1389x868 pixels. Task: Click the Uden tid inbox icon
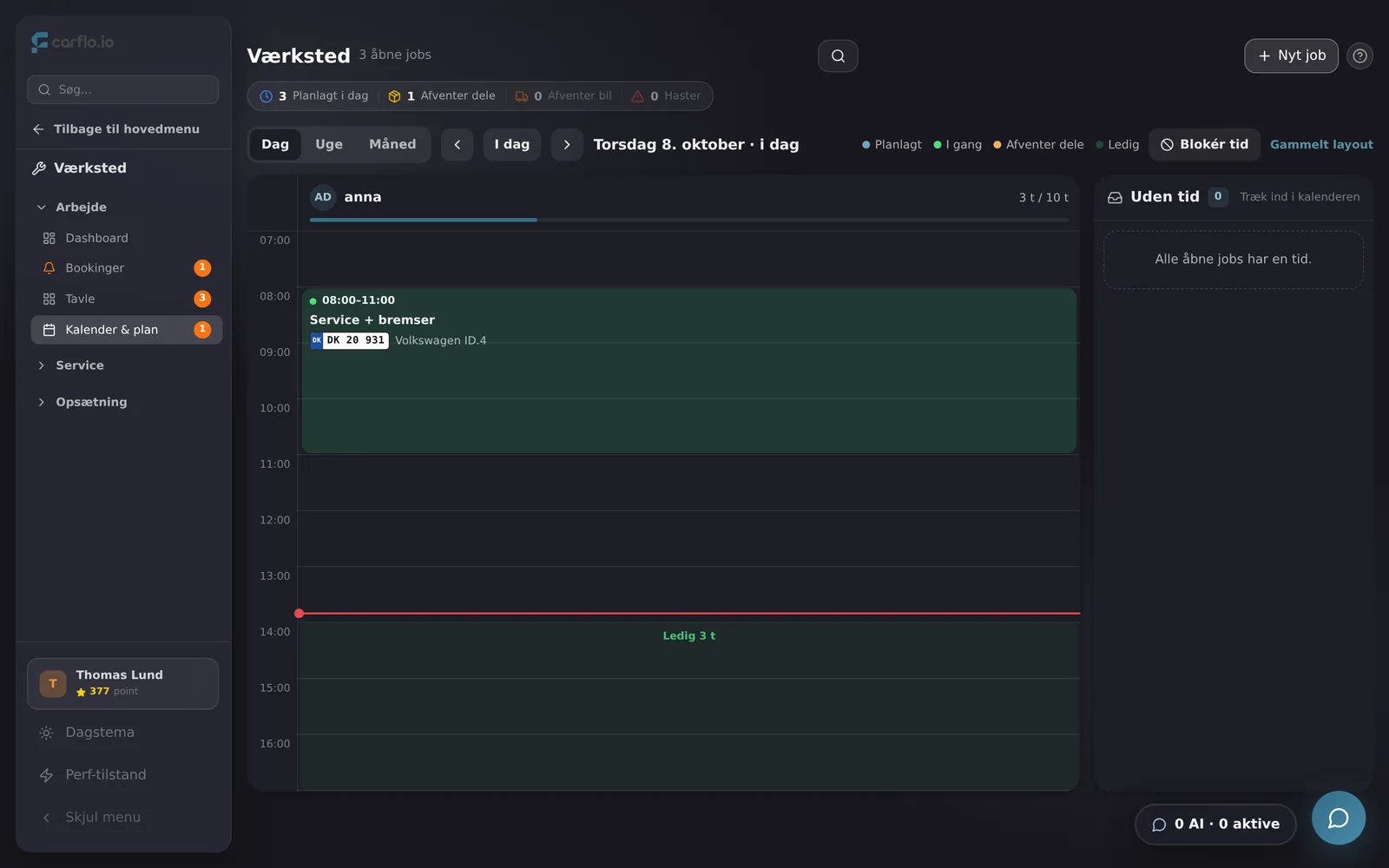(x=1115, y=197)
